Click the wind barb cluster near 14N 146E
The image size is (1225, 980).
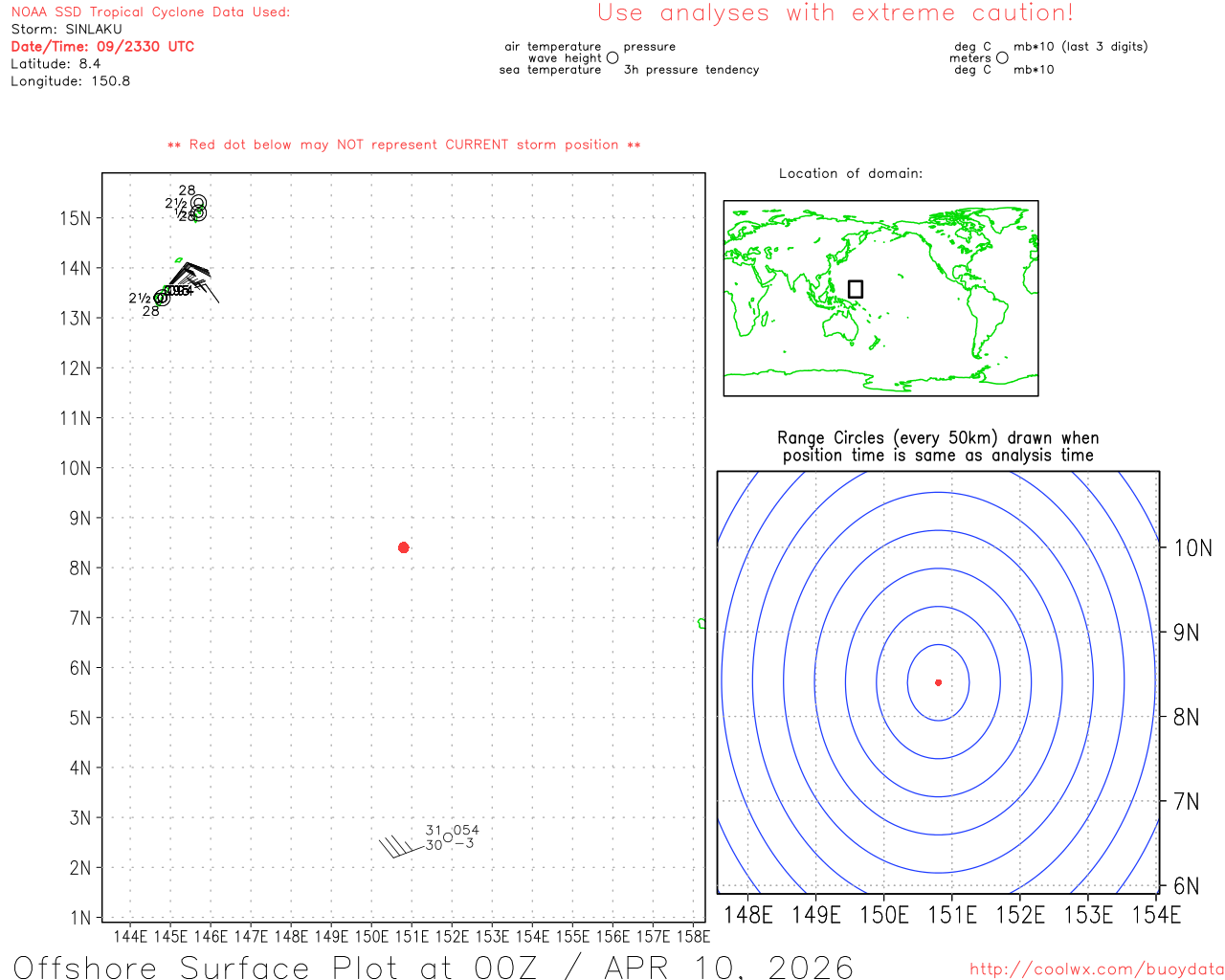click(195, 280)
